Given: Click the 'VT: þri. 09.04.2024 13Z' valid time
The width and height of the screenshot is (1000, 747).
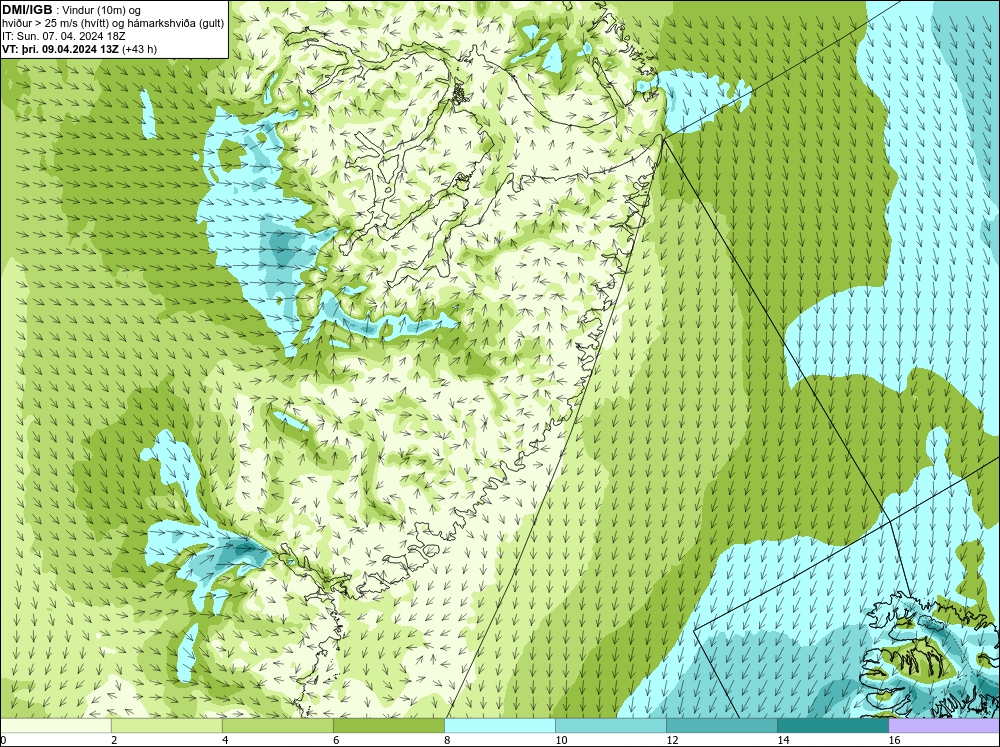Looking at the screenshot, I should point(60,49).
